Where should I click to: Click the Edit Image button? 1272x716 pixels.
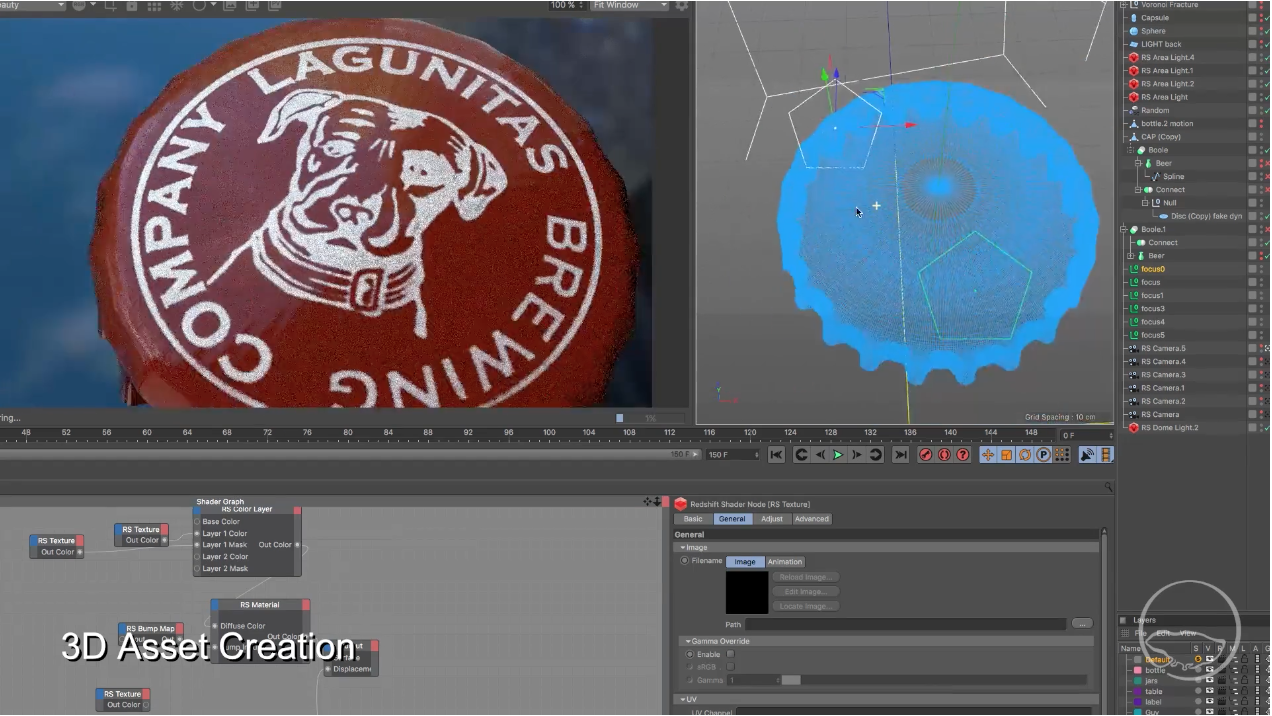click(x=805, y=592)
